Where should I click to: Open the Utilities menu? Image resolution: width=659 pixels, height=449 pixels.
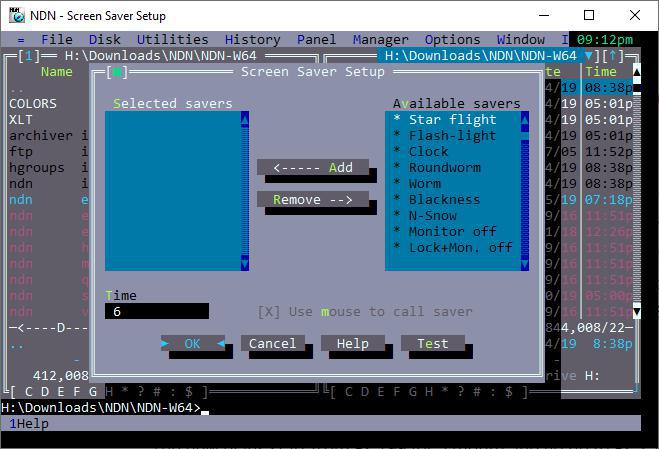[173, 40]
